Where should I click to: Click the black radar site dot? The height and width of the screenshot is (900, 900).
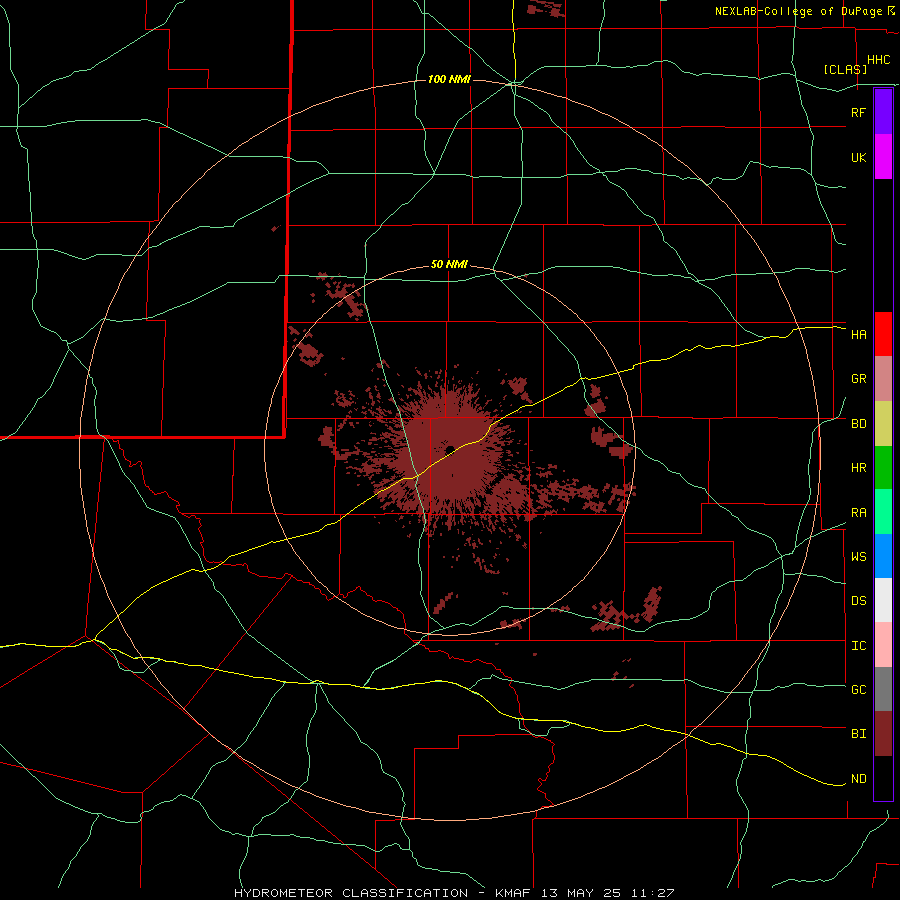[450, 449]
